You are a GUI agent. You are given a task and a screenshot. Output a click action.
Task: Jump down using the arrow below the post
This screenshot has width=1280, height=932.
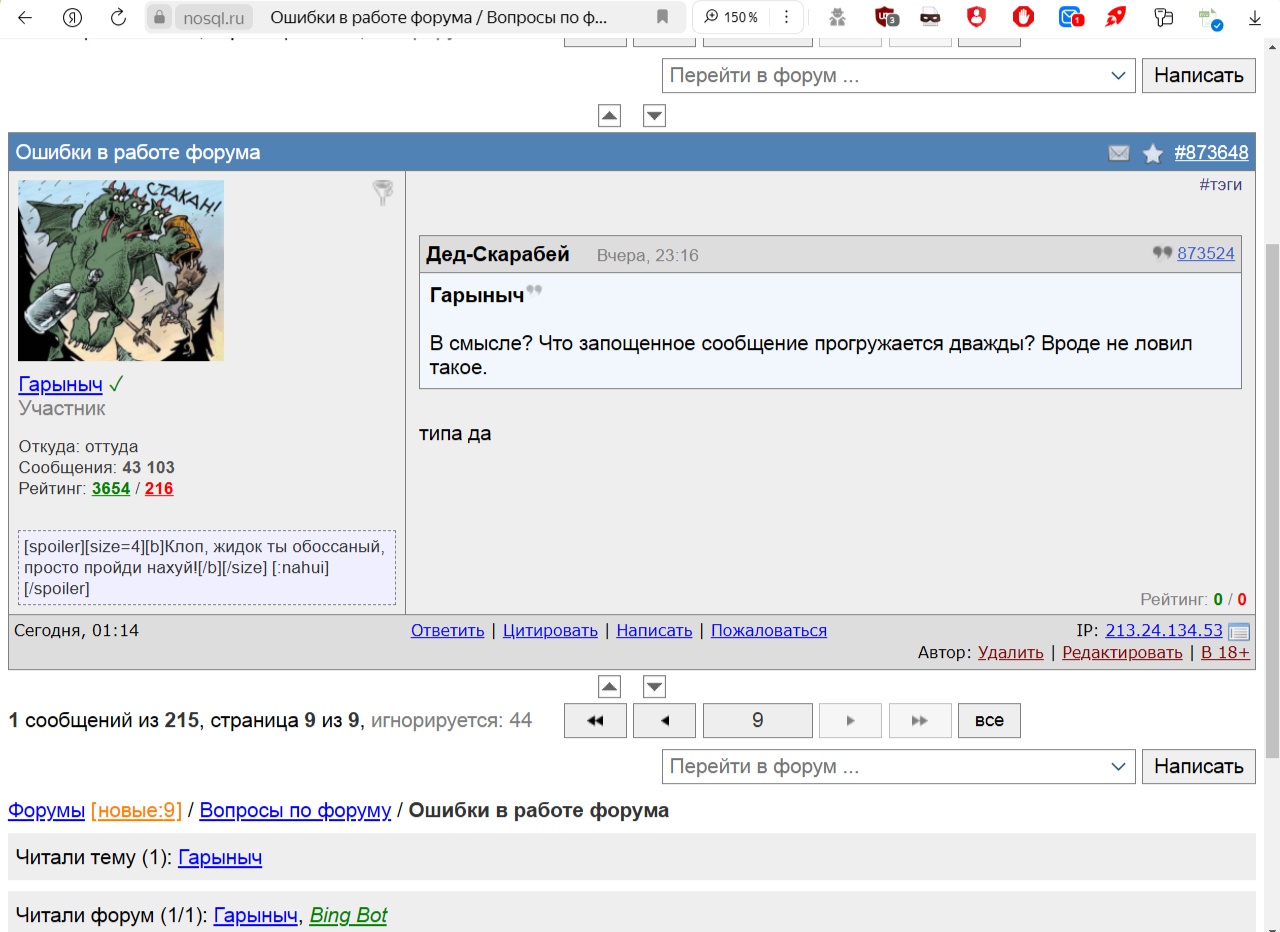coord(654,687)
